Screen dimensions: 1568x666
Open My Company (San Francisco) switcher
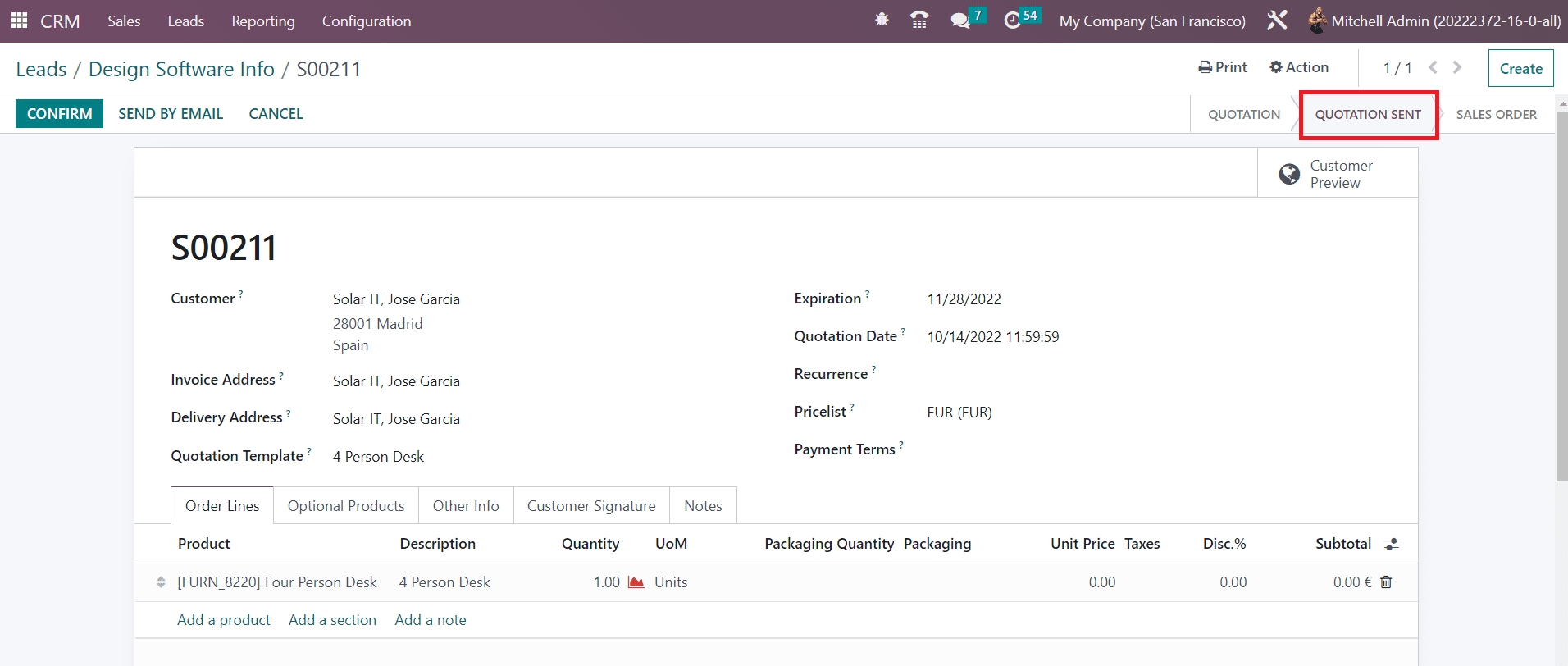(x=1151, y=21)
